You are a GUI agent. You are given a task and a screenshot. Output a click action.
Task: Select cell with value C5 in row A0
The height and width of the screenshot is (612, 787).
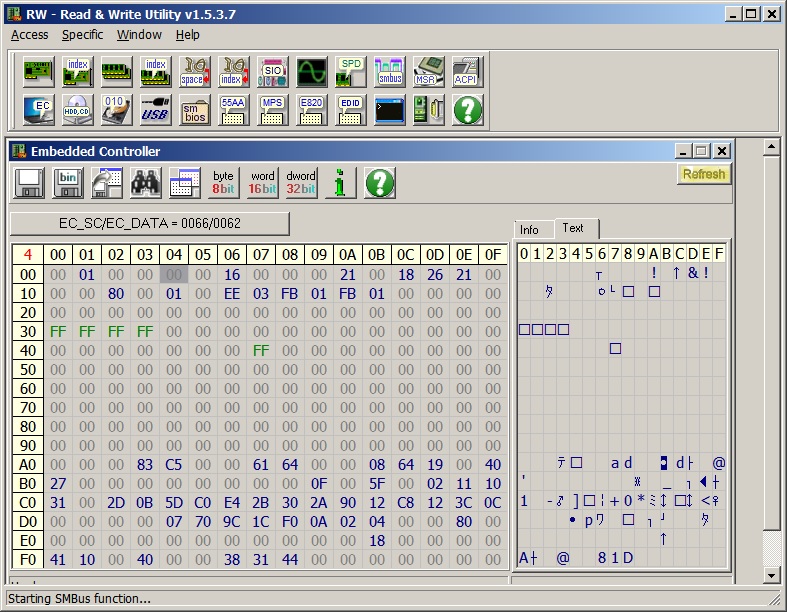(174, 464)
